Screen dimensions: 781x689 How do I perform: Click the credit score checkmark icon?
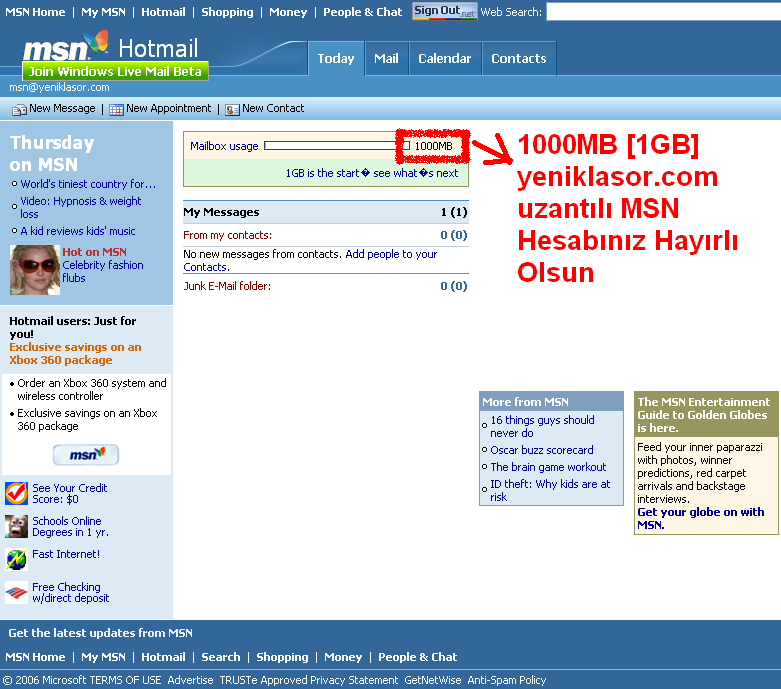click(16, 494)
